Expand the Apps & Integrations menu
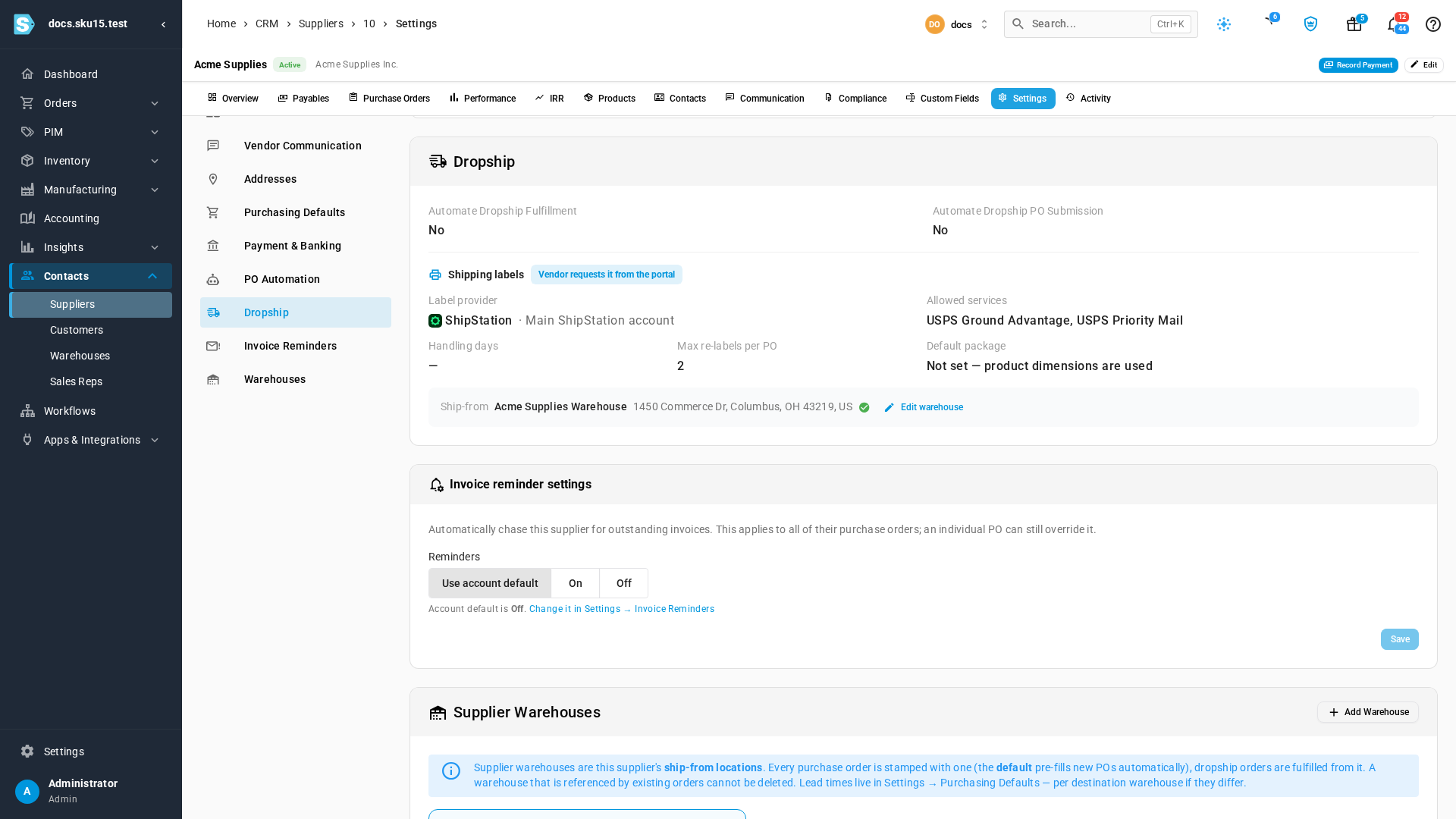The width and height of the screenshot is (1456, 819). tap(91, 440)
